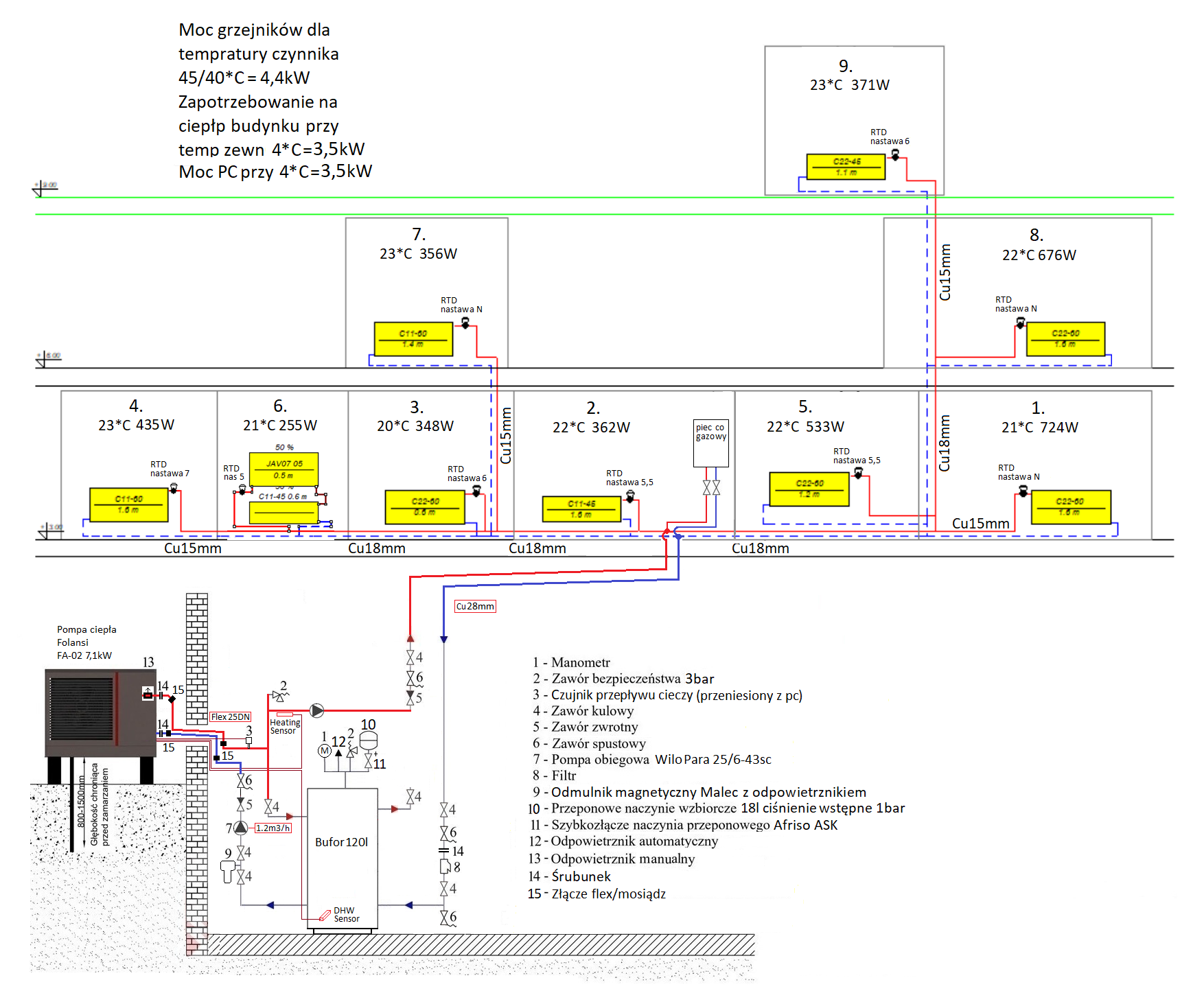
Task: Click the thermostatic valve head in room 8
Action: tap(1021, 323)
